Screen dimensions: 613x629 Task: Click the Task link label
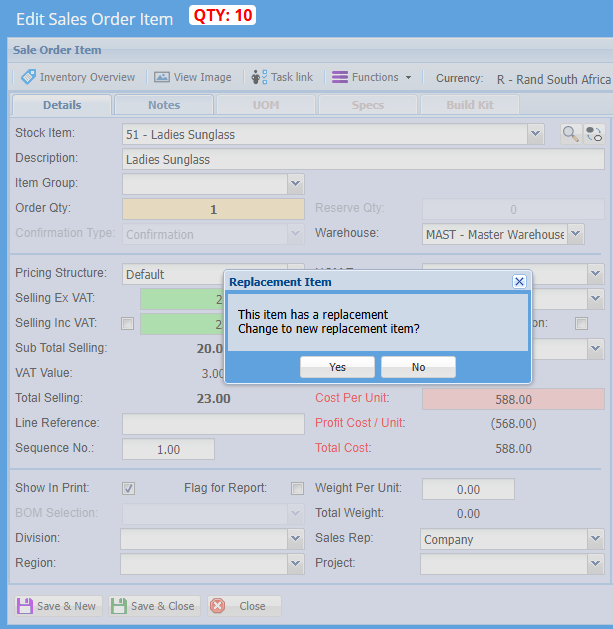(292, 77)
